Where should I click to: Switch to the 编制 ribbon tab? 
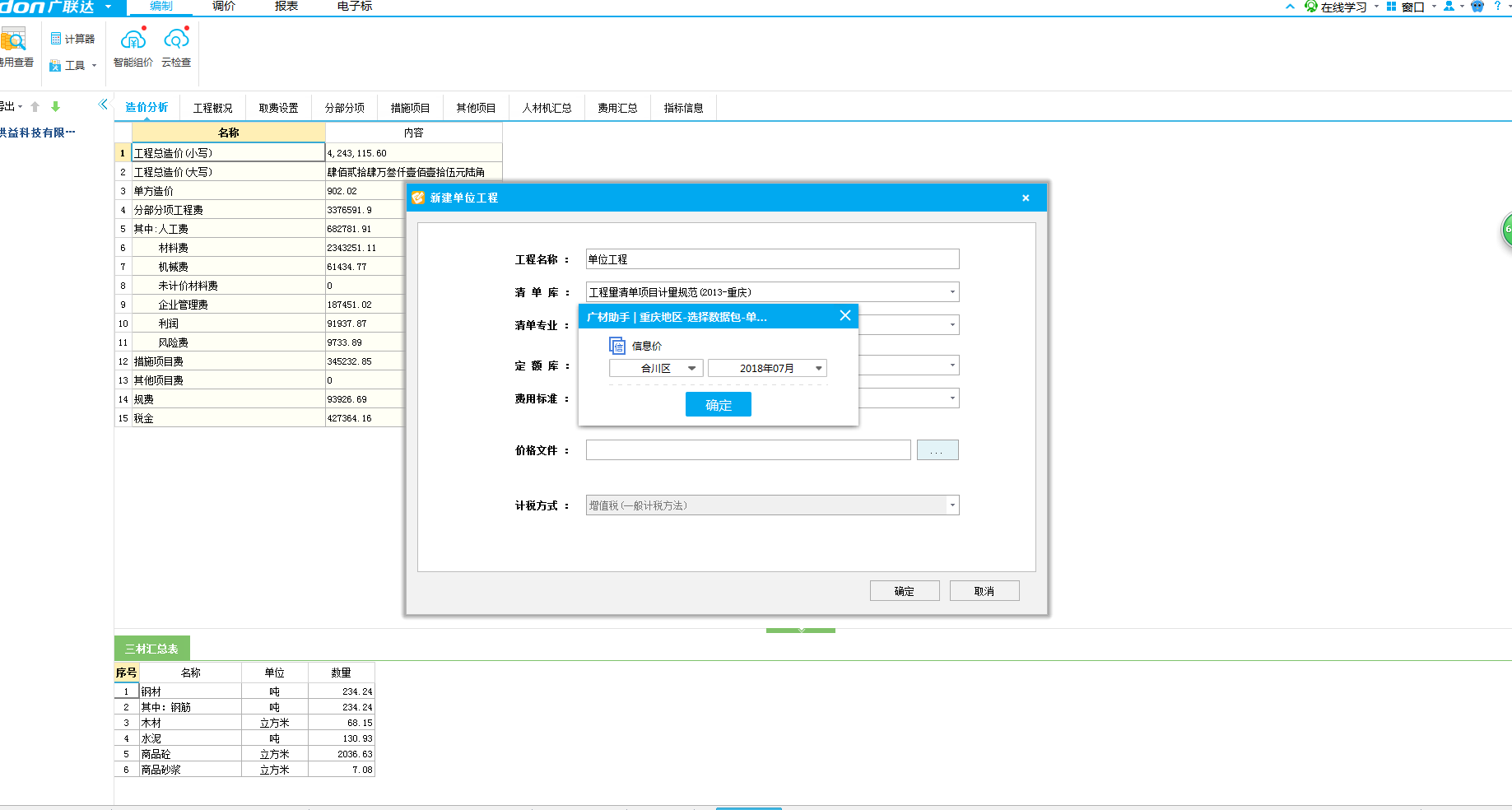(161, 7)
